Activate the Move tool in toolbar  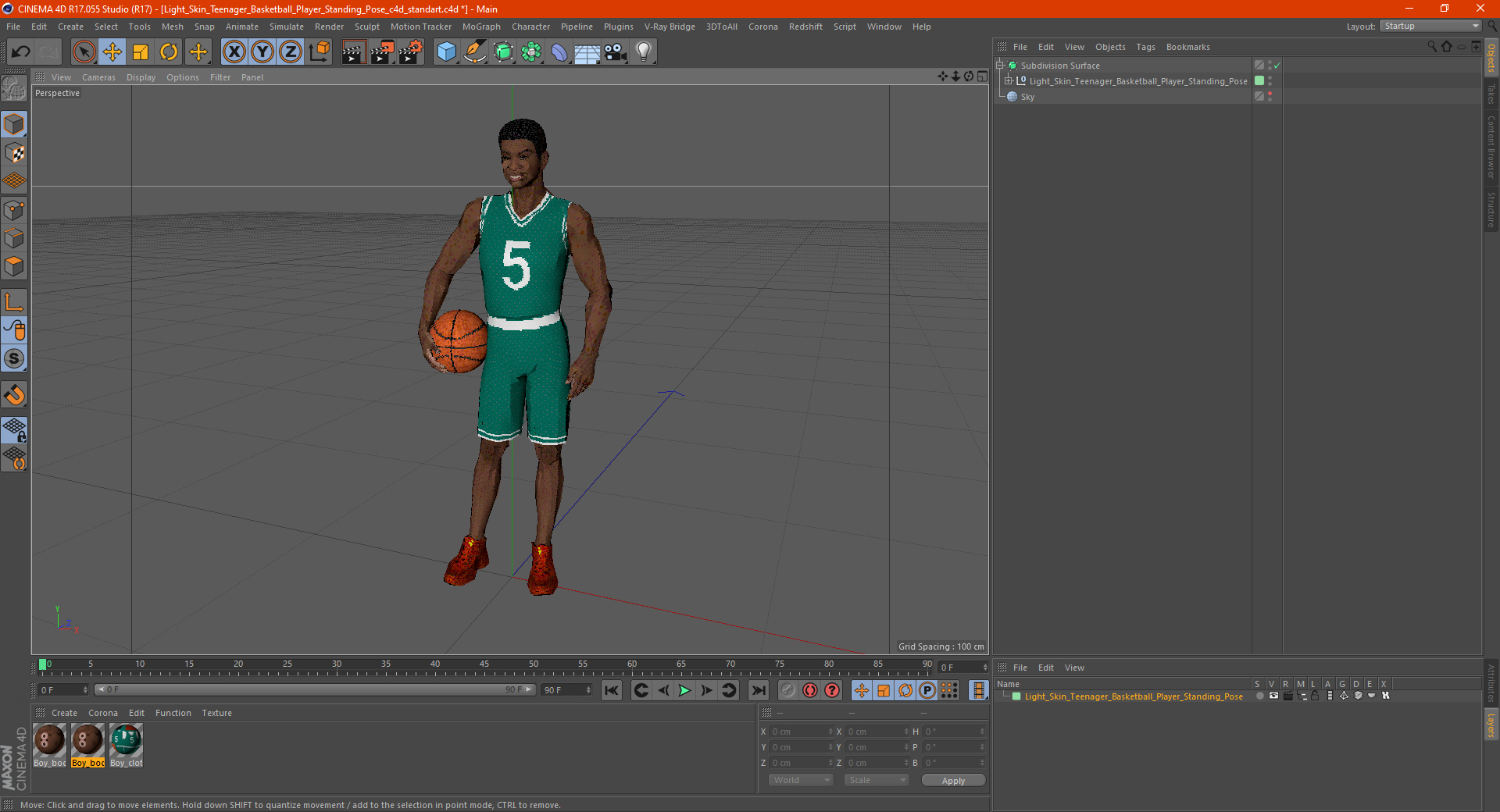(x=112, y=52)
